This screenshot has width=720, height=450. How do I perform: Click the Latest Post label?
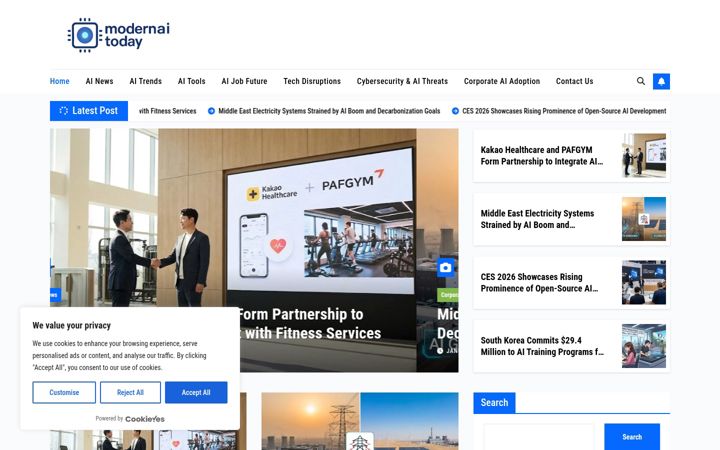pos(89,111)
